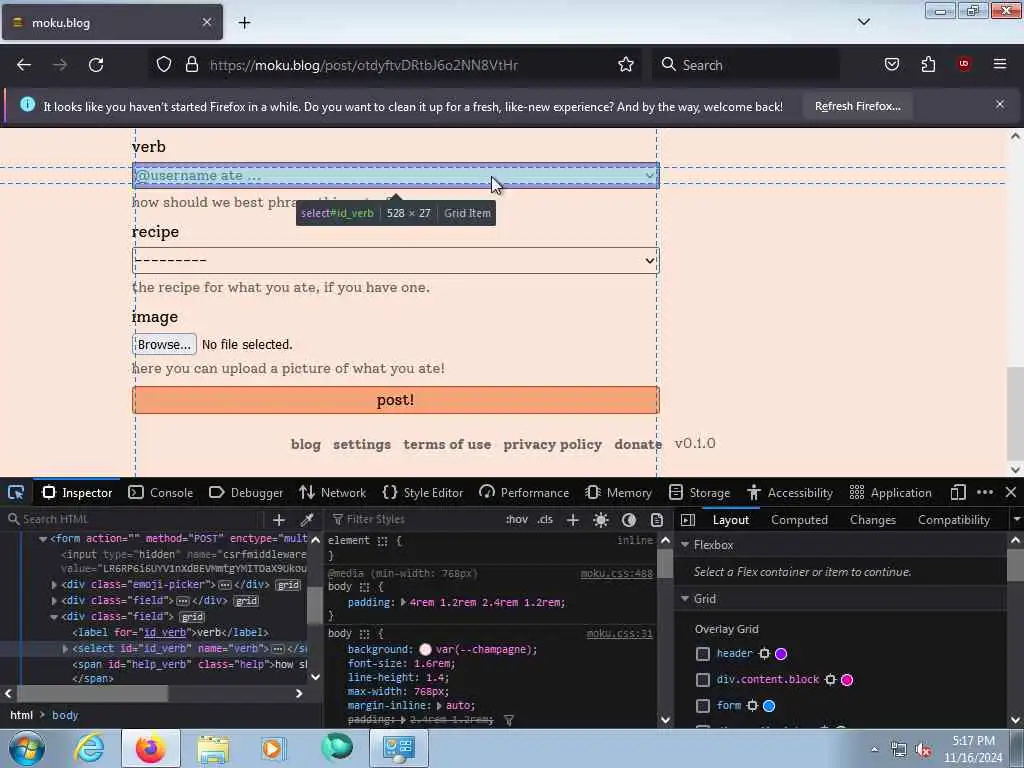Go back to the previous page

pos(24,65)
